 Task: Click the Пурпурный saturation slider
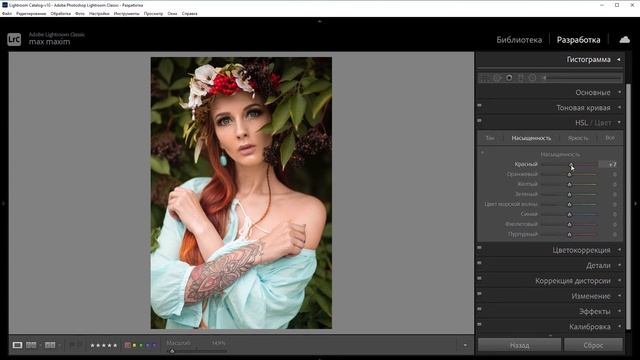click(x=569, y=234)
